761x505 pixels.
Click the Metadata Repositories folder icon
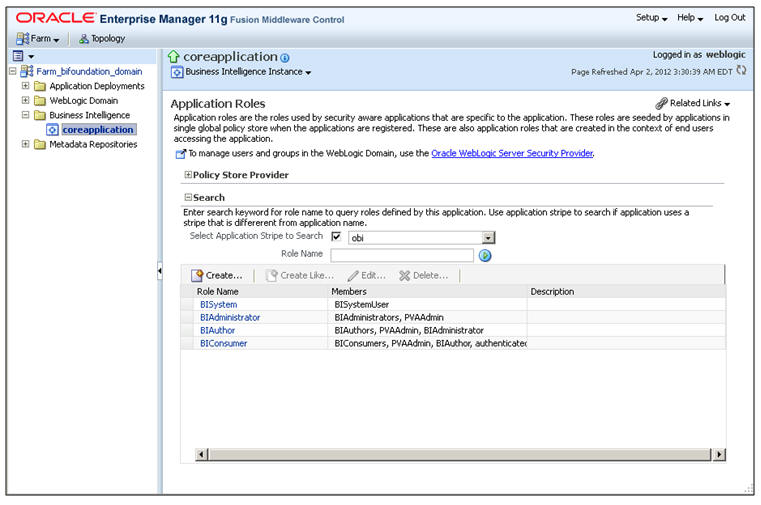coord(40,145)
